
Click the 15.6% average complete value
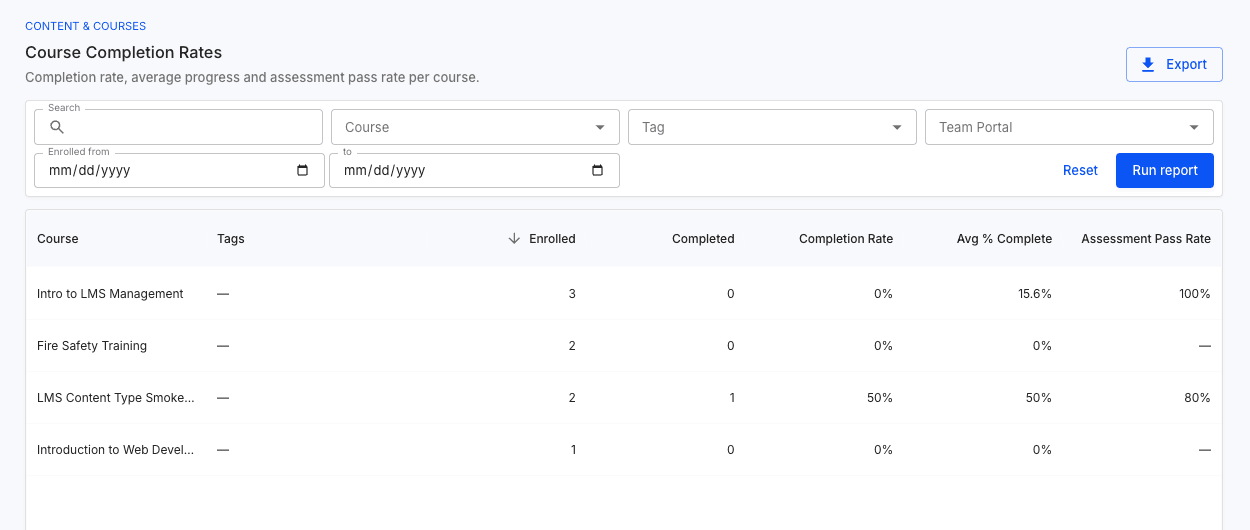tap(1035, 294)
